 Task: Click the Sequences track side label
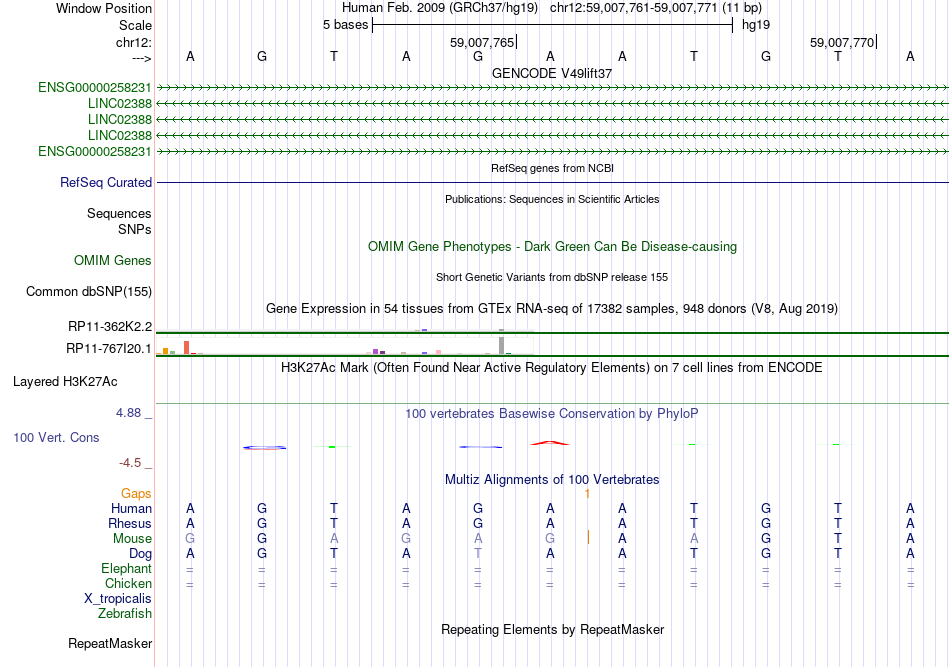[119, 213]
